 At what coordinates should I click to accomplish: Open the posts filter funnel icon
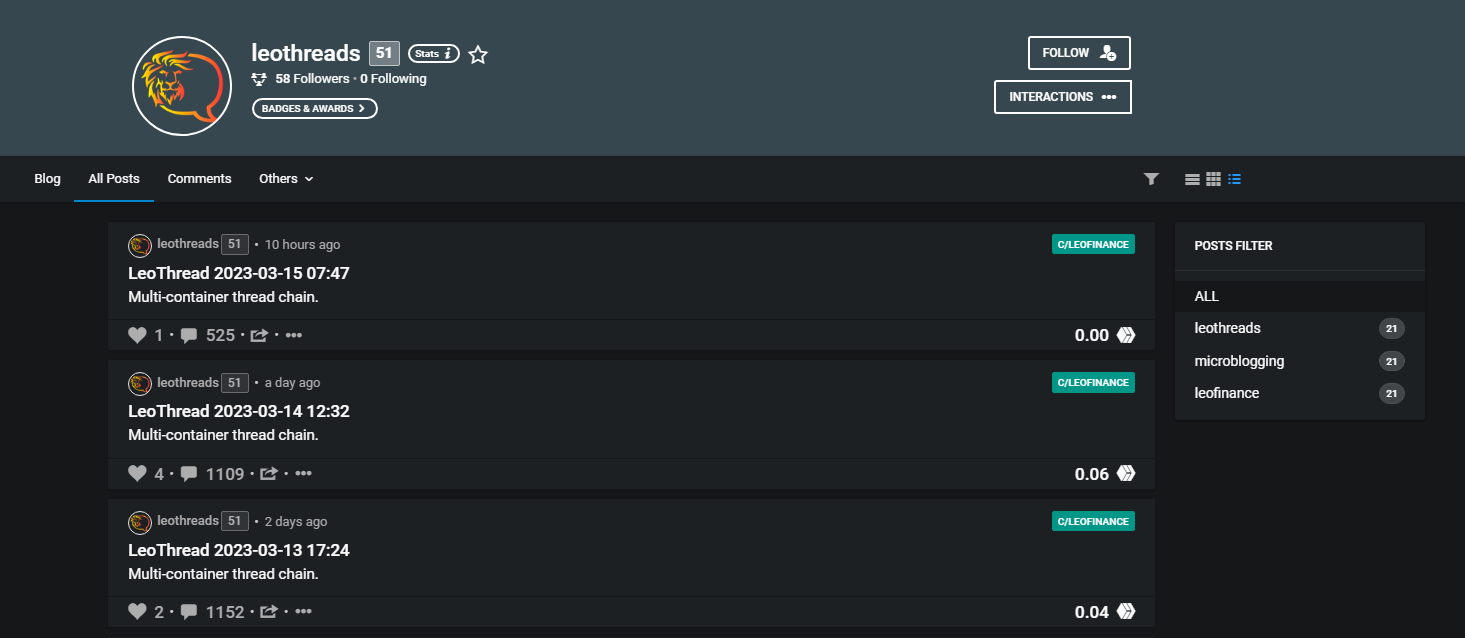[1151, 179]
